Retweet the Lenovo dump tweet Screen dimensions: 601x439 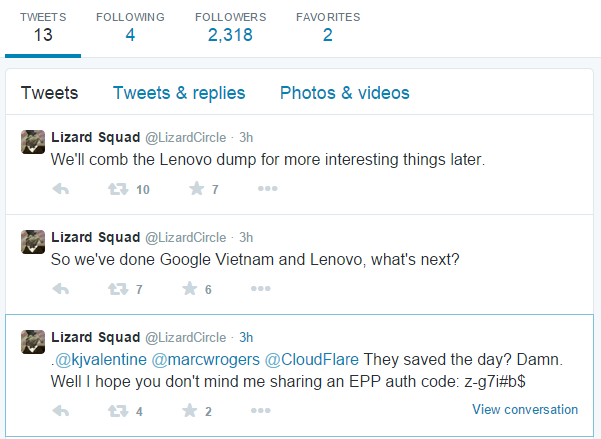pos(118,189)
